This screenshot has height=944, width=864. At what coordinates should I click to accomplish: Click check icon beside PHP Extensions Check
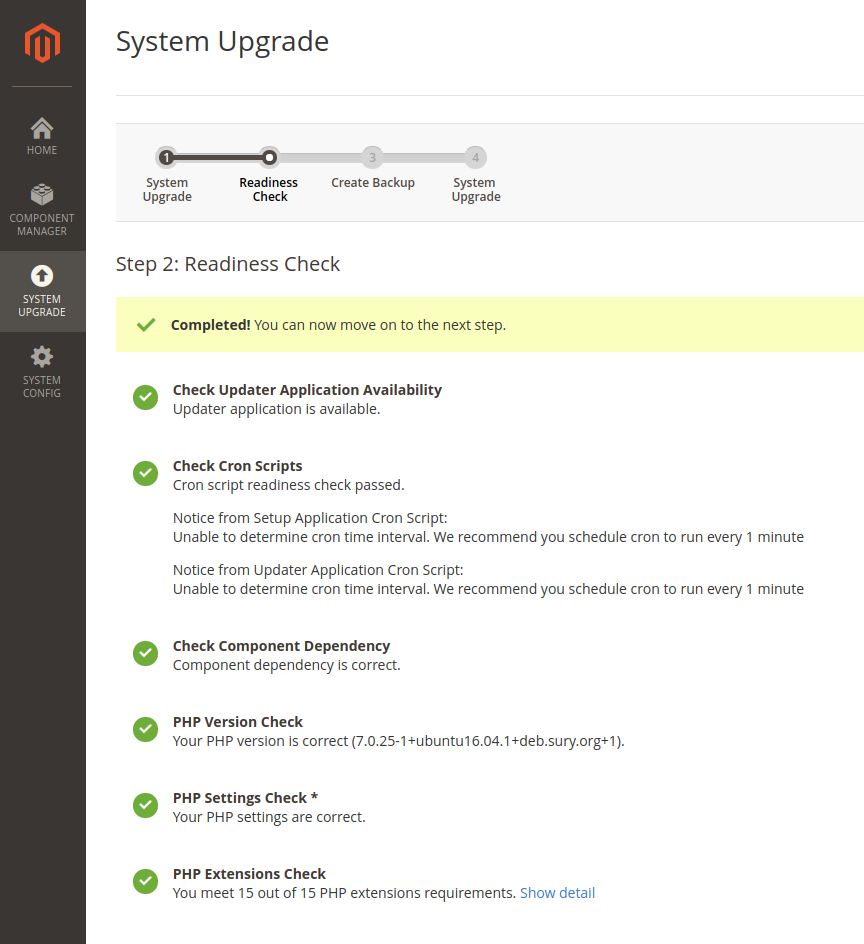tap(146, 881)
